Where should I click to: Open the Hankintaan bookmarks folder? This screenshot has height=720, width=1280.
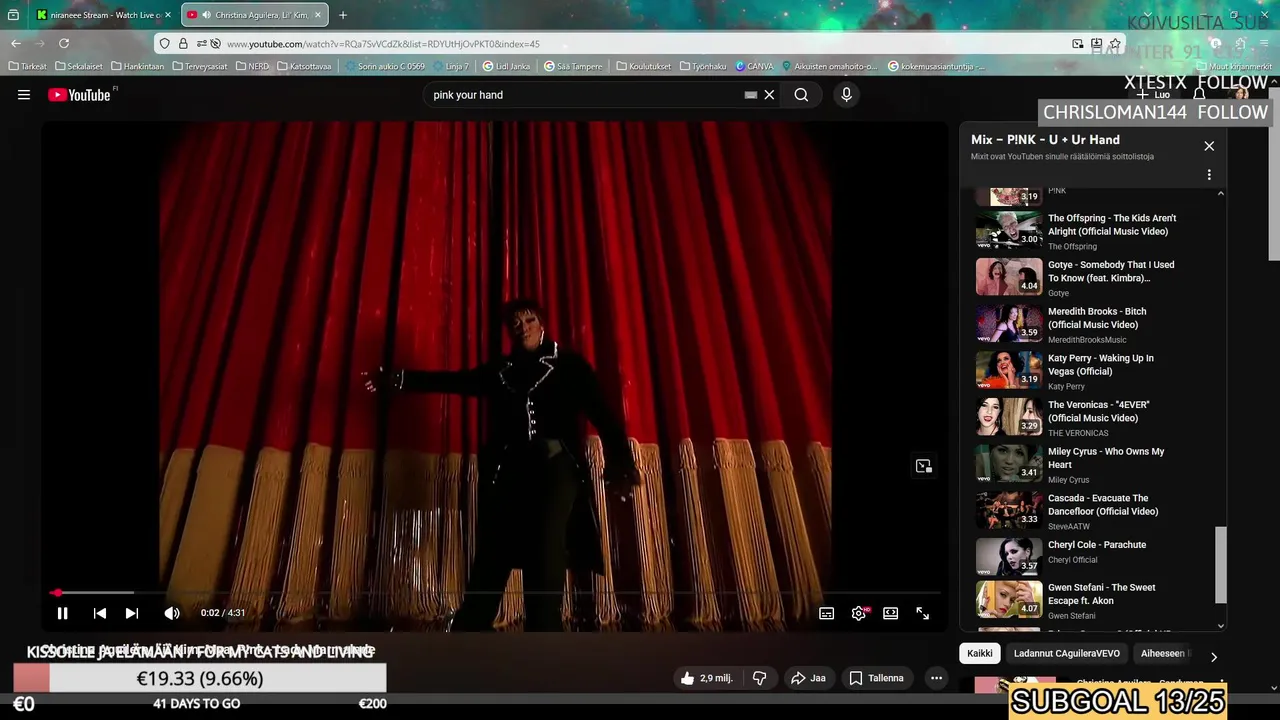pos(138,66)
